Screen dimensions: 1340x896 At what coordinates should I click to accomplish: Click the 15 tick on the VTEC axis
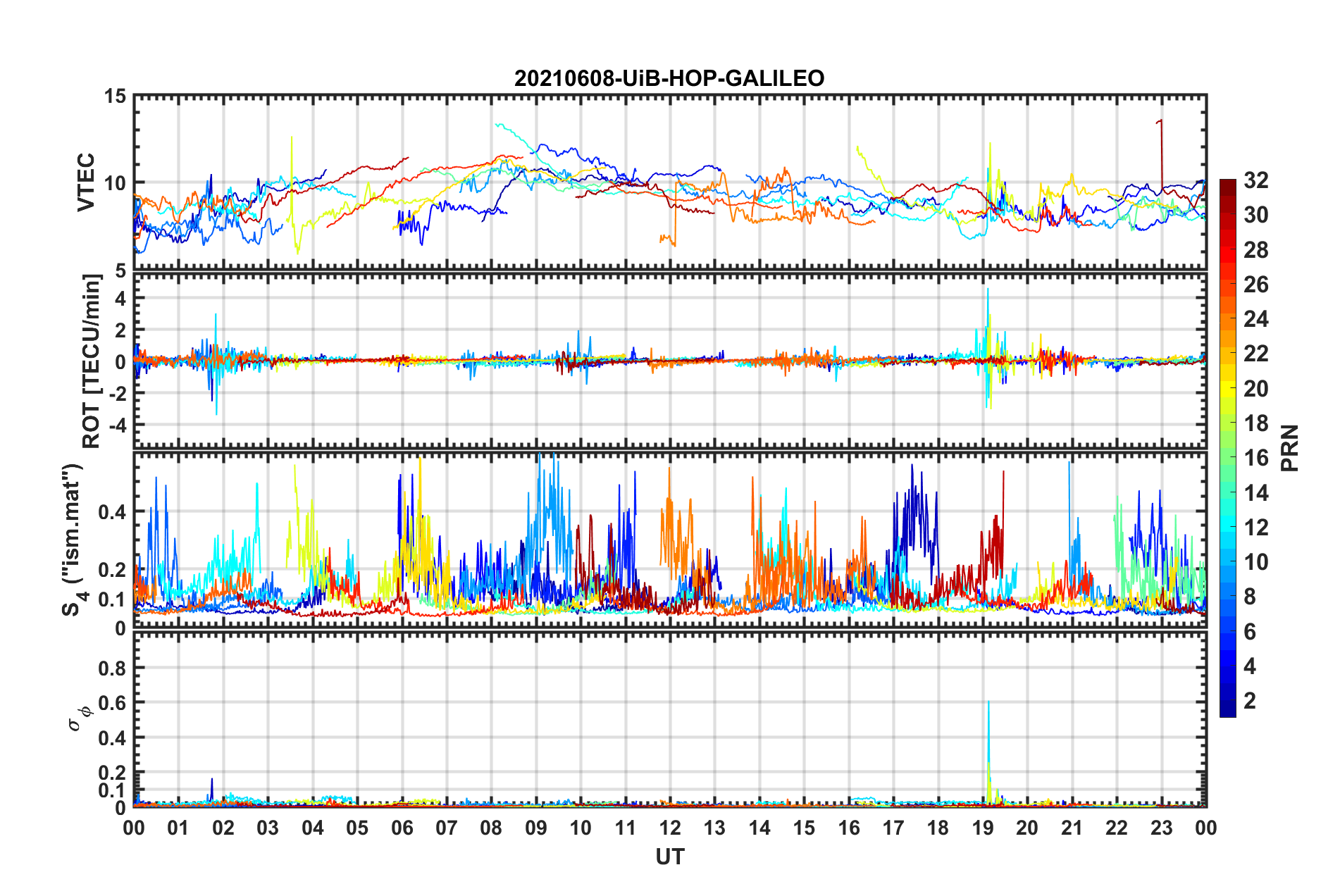point(116,96)
